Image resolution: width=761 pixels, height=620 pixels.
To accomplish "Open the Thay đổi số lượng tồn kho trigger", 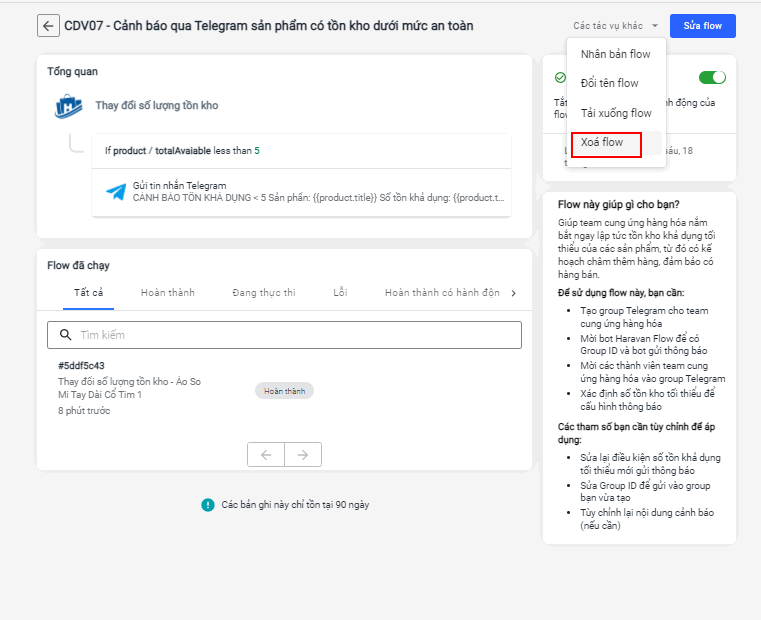I will point(157,105).
